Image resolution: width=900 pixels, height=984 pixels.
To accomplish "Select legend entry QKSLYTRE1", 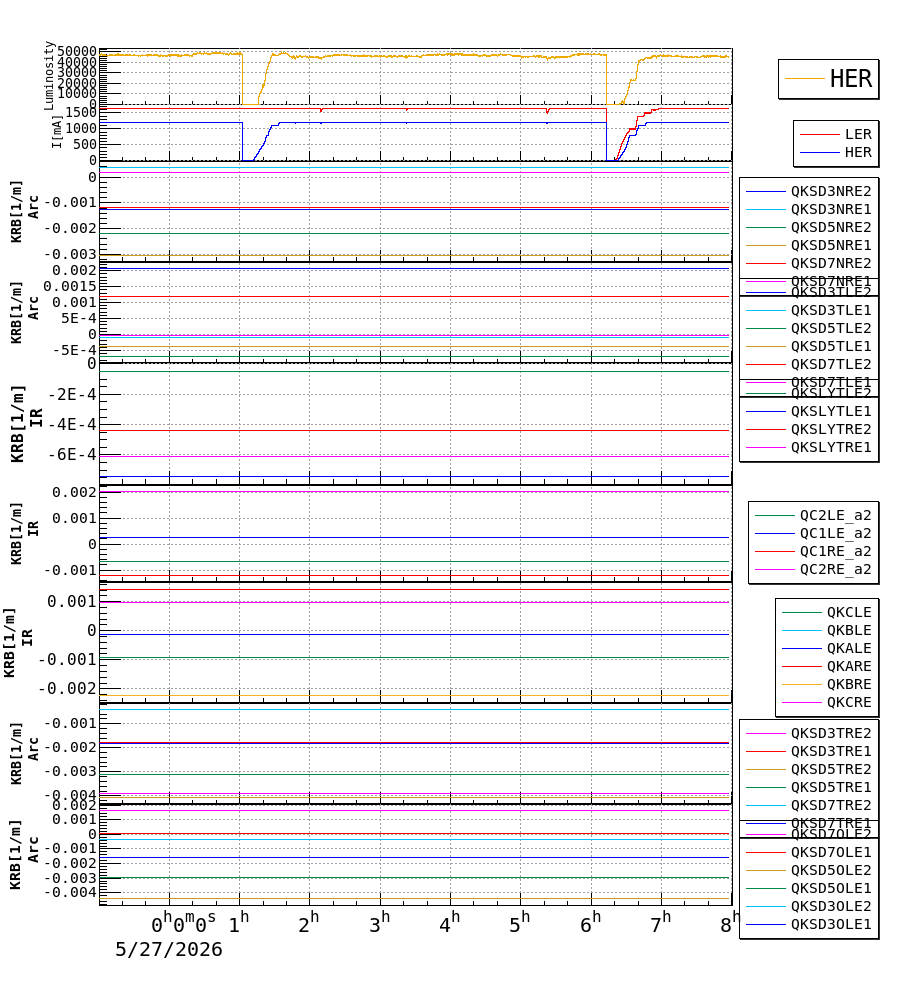I will point(830,447).
